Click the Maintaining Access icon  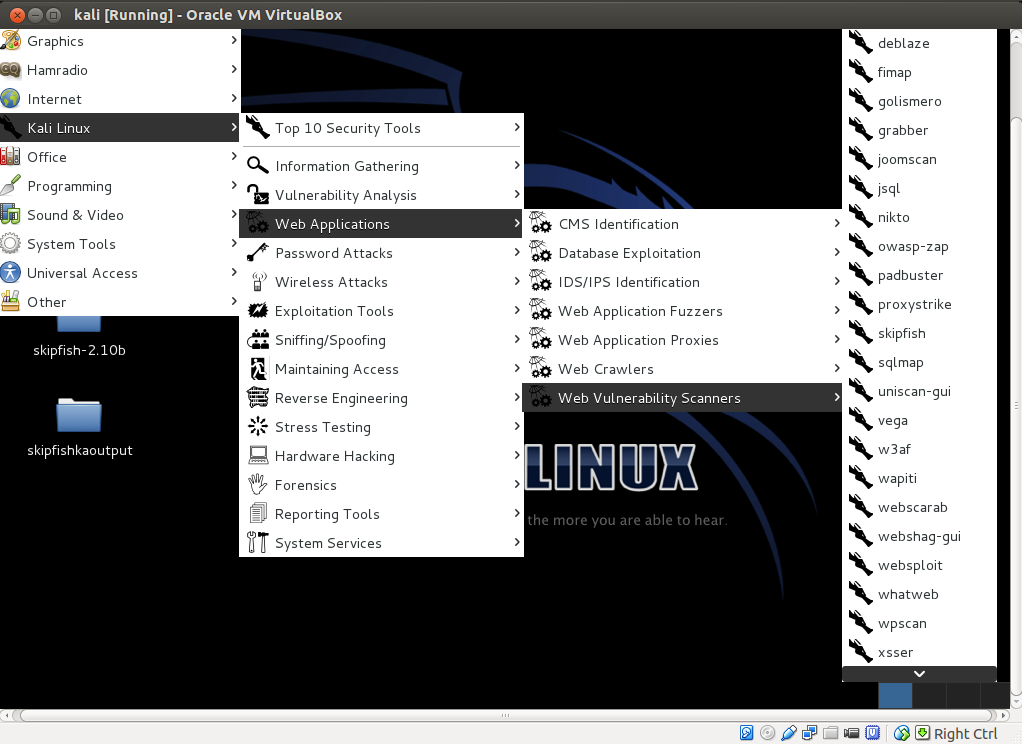258,368
